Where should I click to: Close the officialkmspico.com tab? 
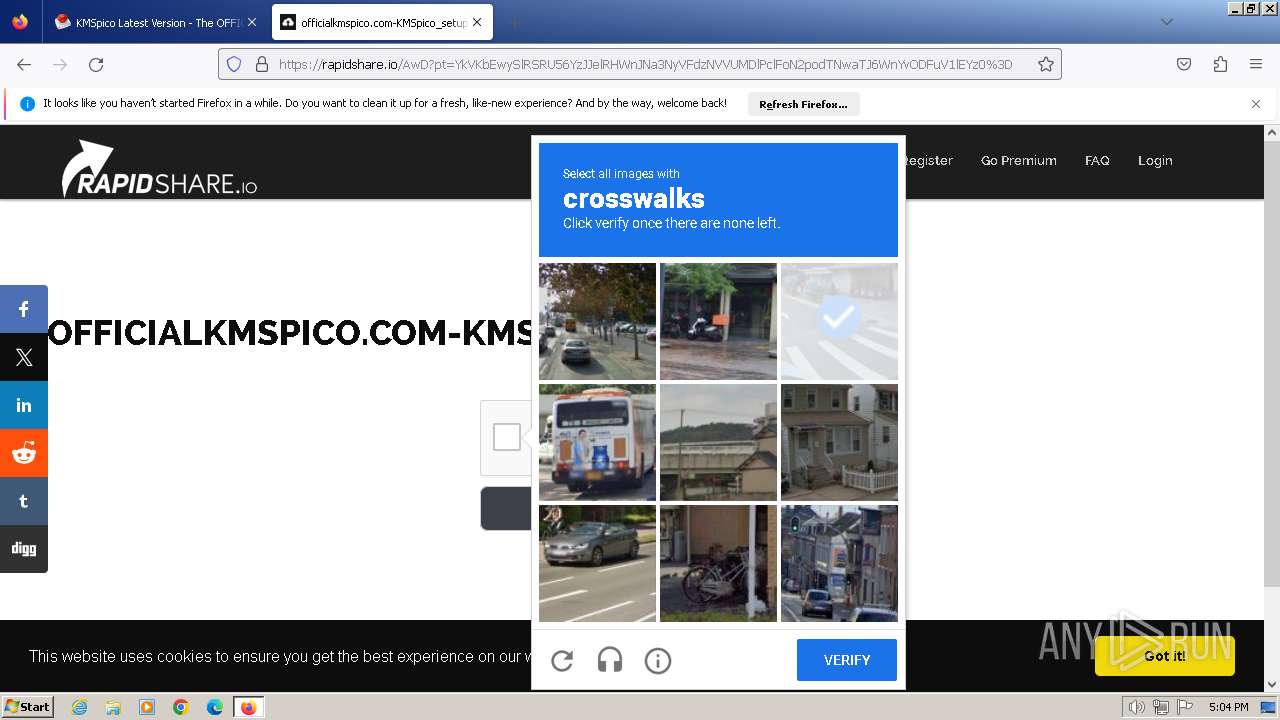(478, 22)
